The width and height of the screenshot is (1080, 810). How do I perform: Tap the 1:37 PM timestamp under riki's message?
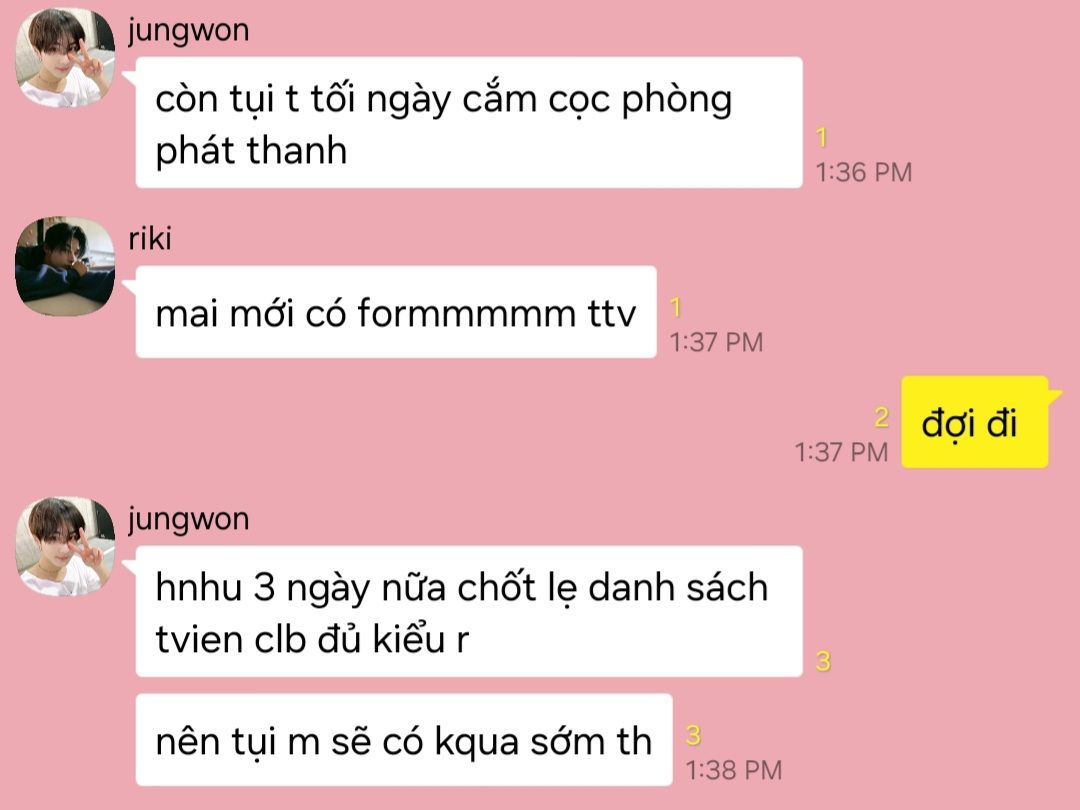[x=716, y=342]
